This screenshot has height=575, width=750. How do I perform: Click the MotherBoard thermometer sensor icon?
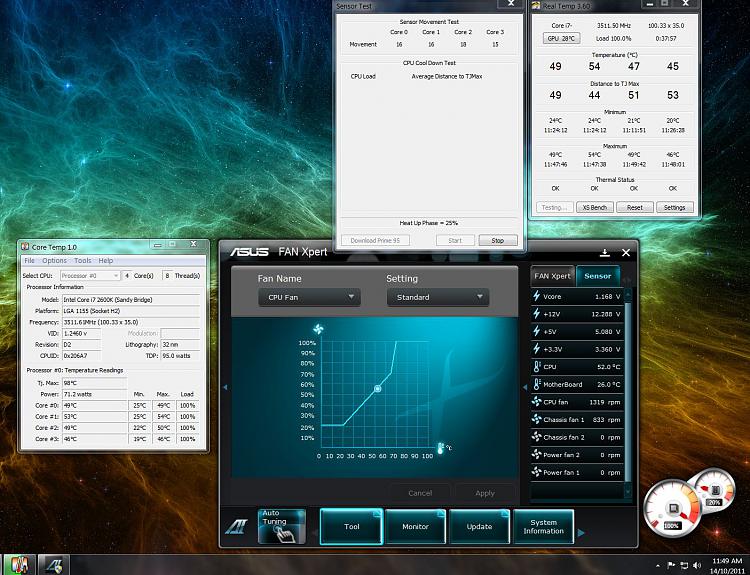point(537,384)
